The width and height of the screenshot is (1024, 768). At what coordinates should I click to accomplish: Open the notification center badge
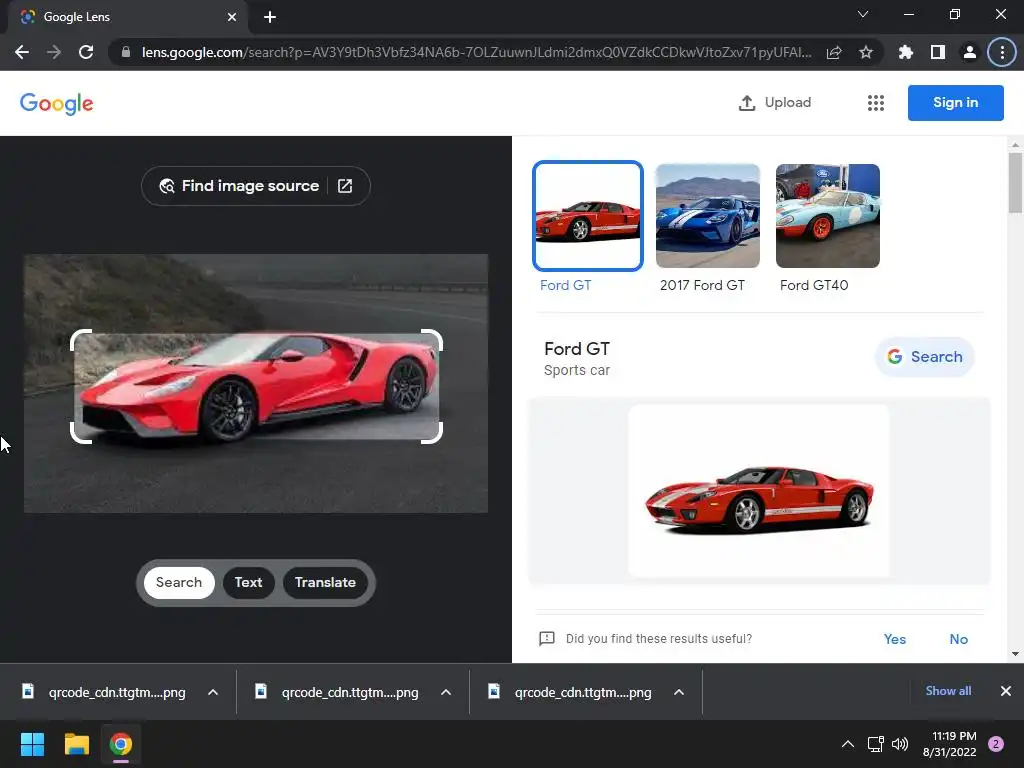coord(996,744)
